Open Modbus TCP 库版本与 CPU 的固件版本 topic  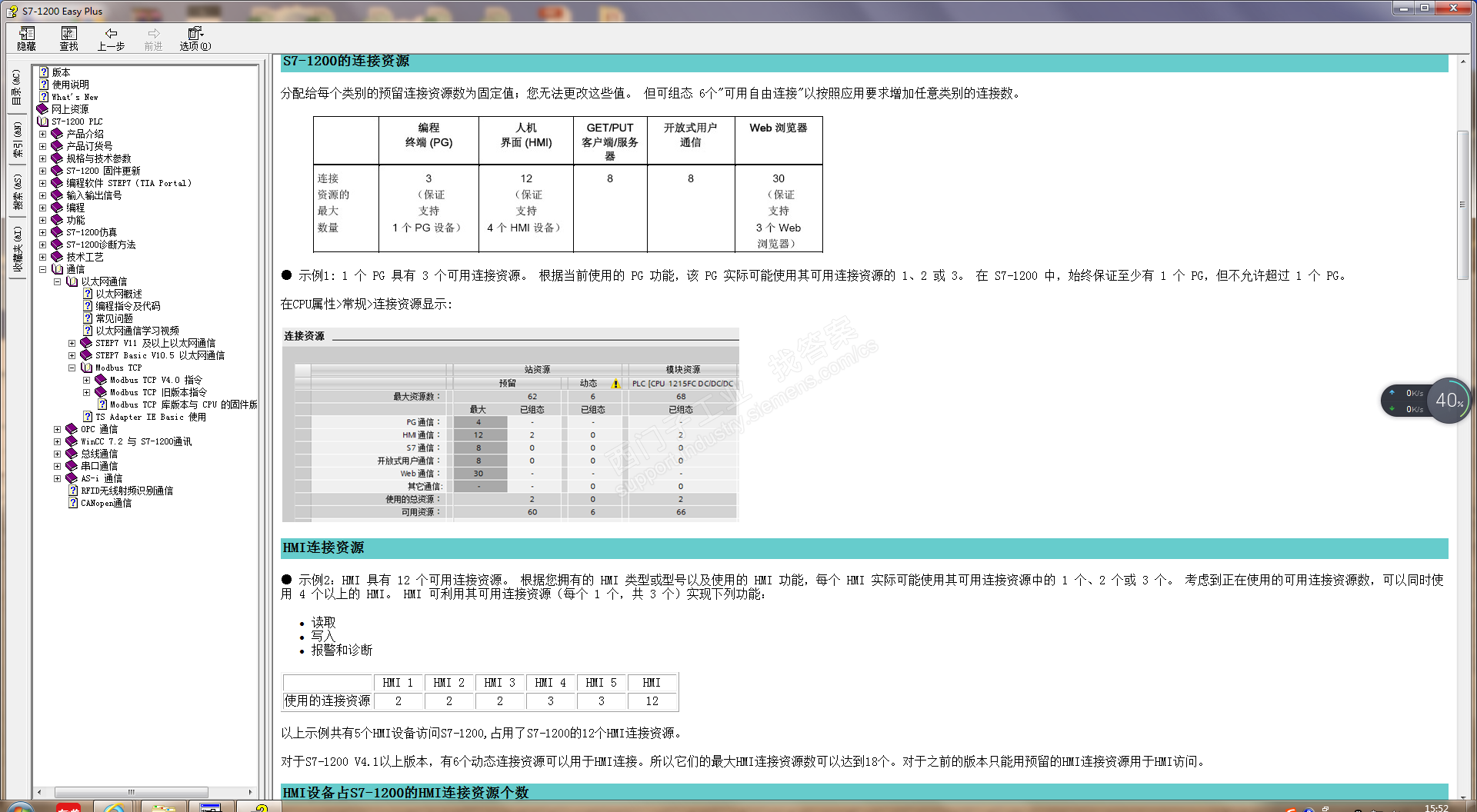coord(183,404)
